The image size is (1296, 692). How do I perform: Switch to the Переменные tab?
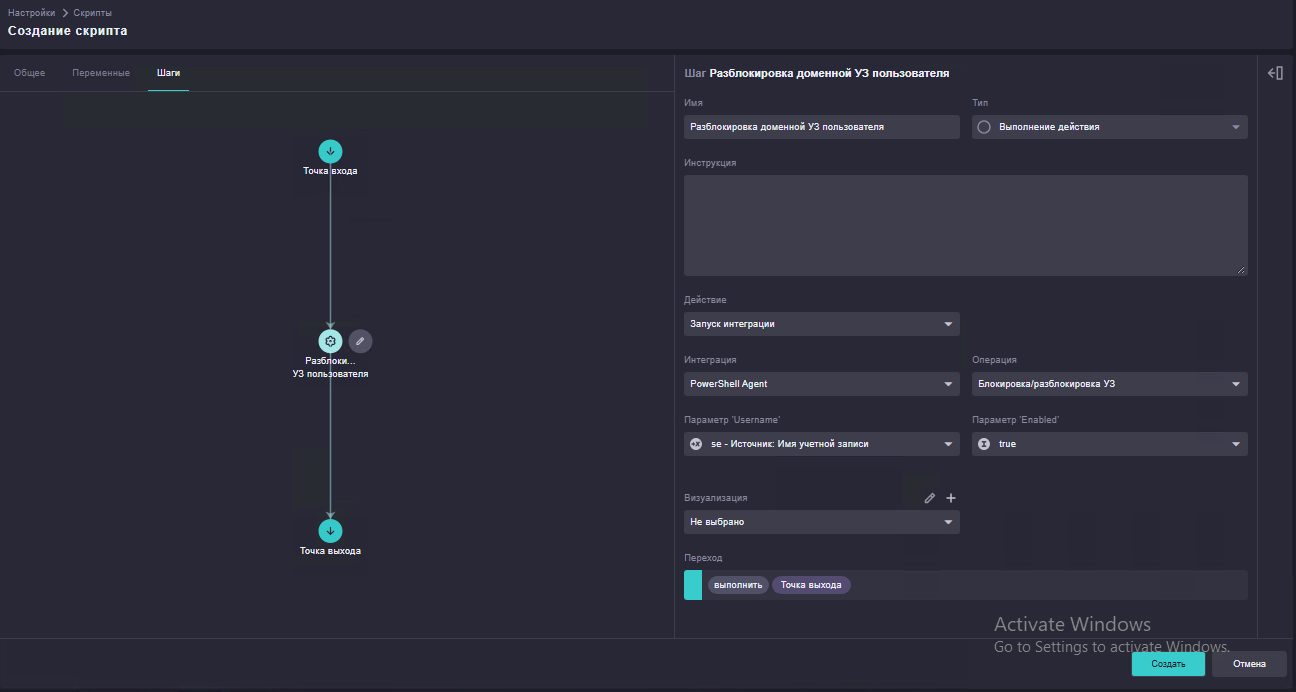point(101,73)
